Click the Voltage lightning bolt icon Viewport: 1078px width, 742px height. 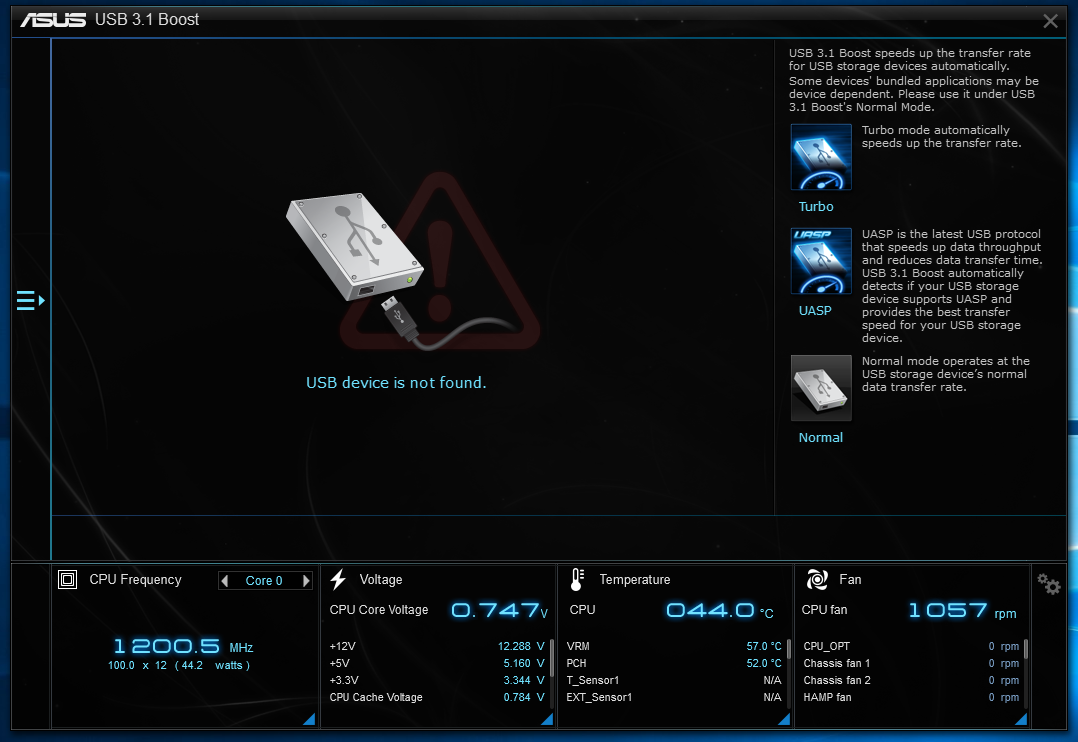[338, 580]
